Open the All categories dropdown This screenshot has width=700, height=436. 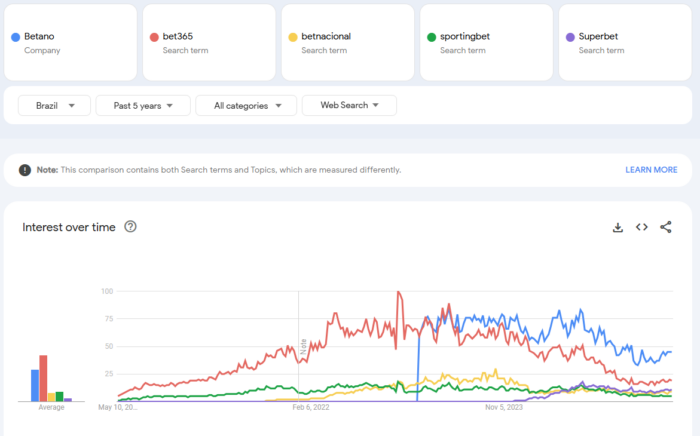[246, 105]
